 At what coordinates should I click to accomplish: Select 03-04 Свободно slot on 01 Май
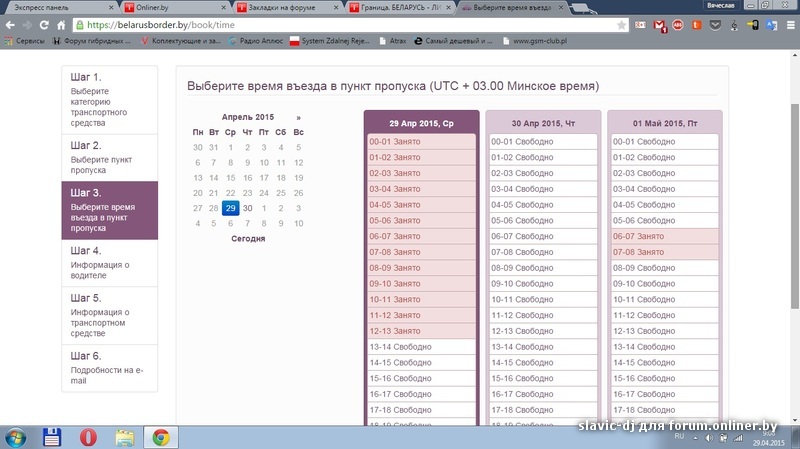[x=665, y=189]
